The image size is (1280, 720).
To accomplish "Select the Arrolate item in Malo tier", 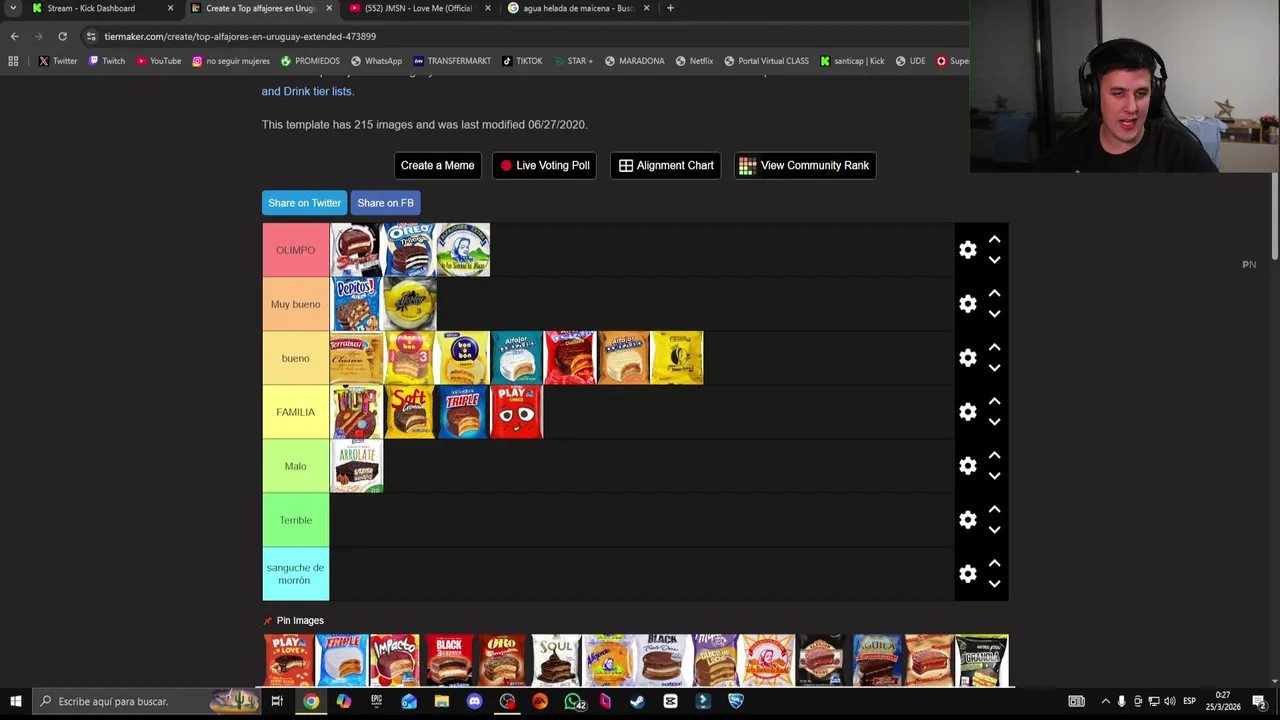I will tap(356, 466).
